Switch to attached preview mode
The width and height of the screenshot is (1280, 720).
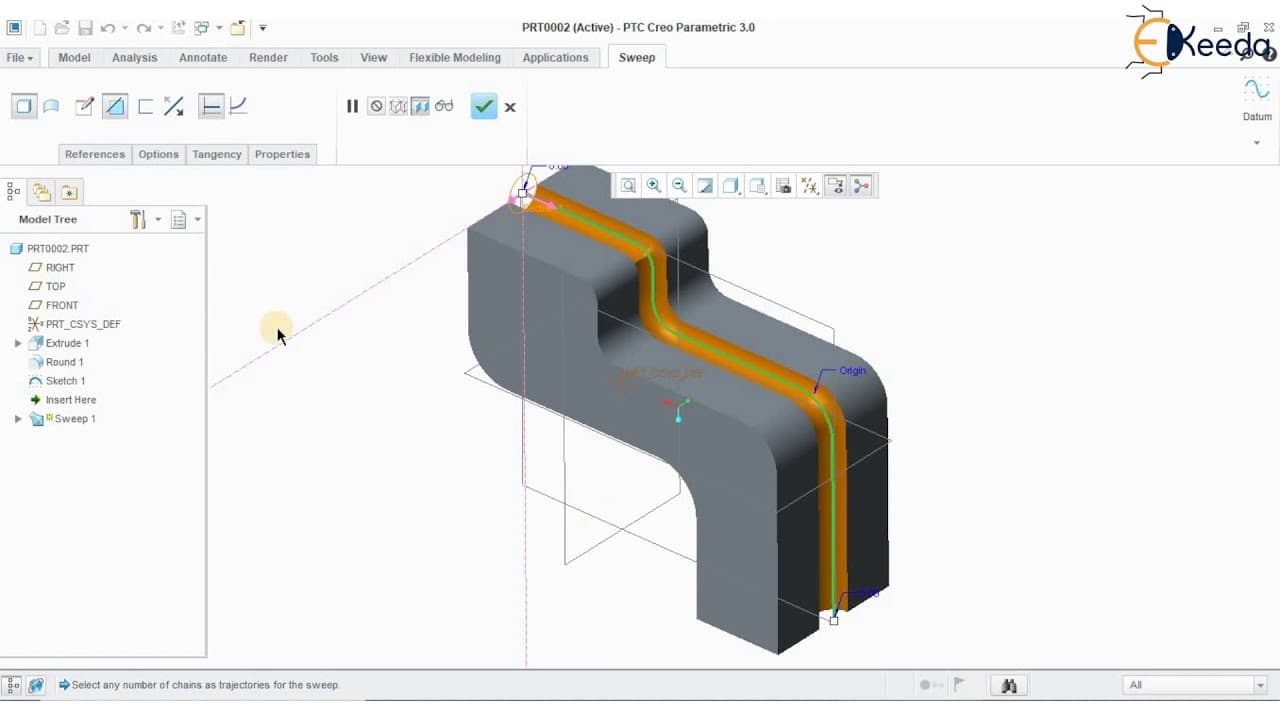pyautogui.click(x=420, y=106)
